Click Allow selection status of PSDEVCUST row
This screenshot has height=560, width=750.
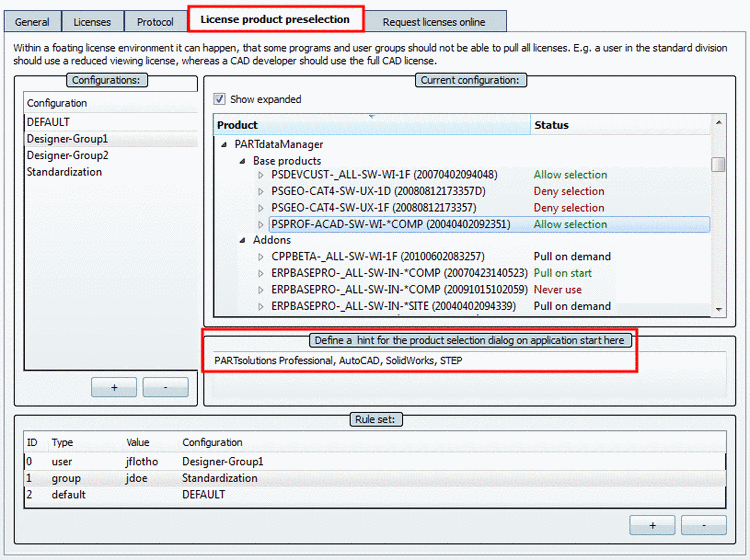(570, 175)
